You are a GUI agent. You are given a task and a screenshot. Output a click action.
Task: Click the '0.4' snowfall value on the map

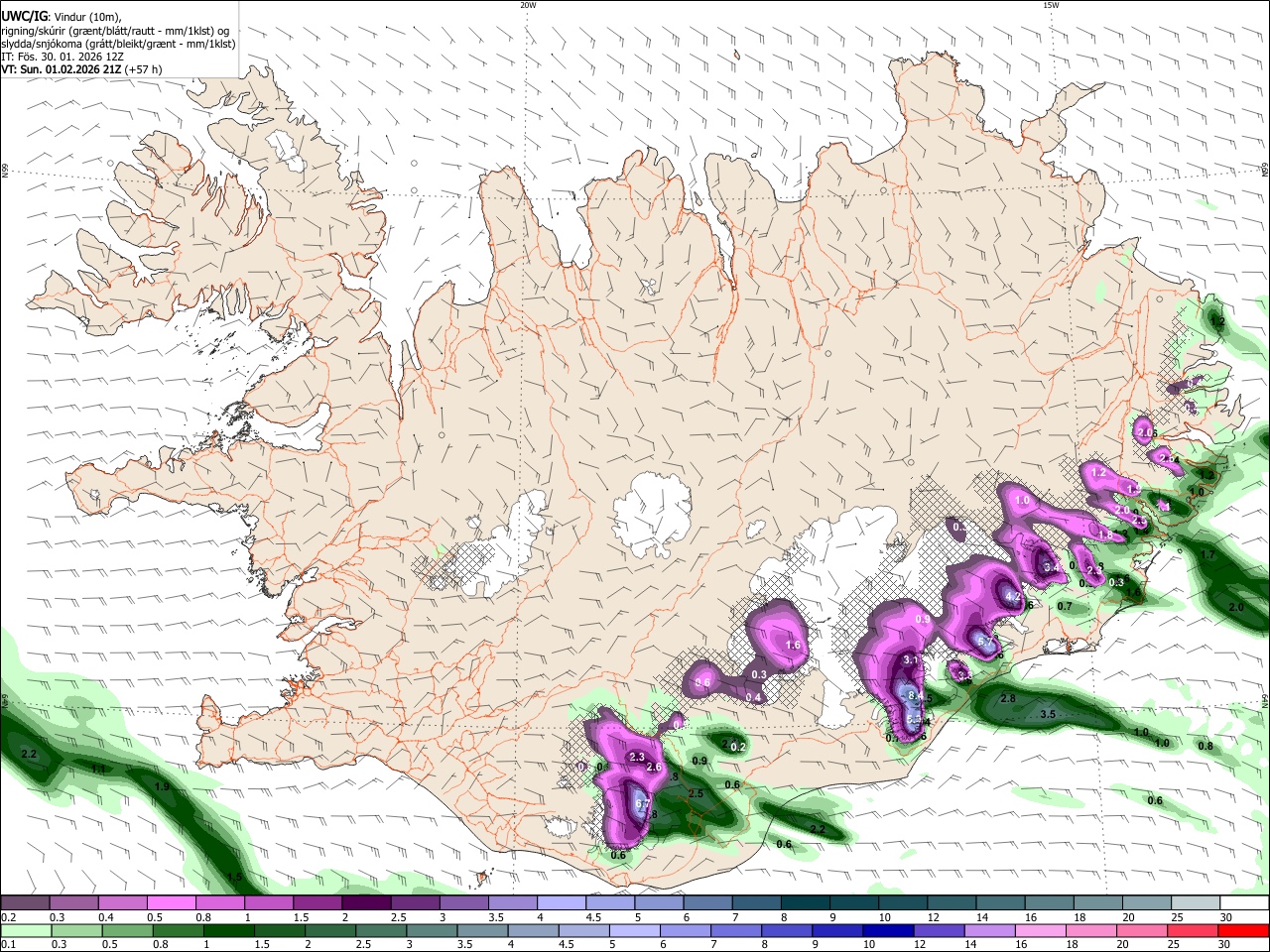point(753,697)
